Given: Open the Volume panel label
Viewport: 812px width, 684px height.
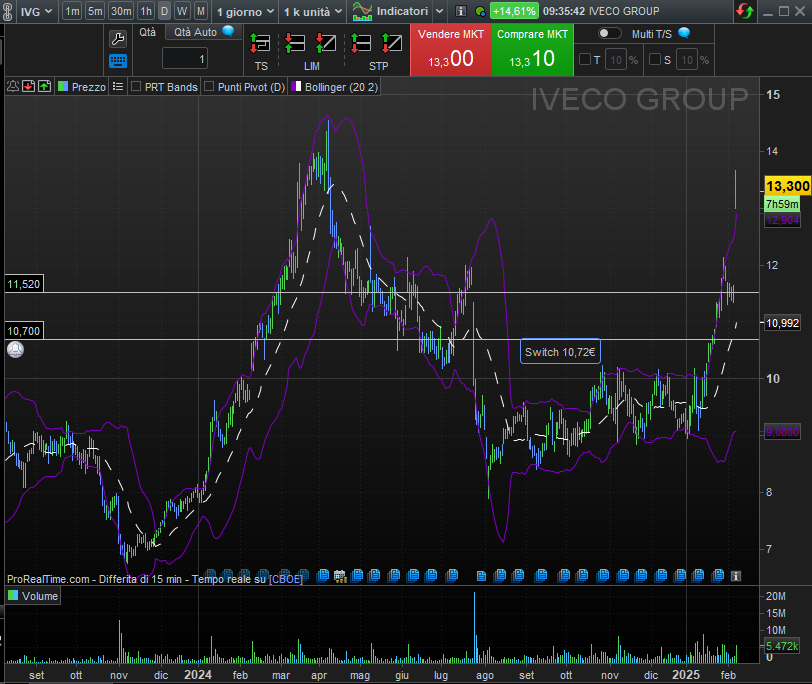Looking at the screenshot, I should click(x=40, y=596).
